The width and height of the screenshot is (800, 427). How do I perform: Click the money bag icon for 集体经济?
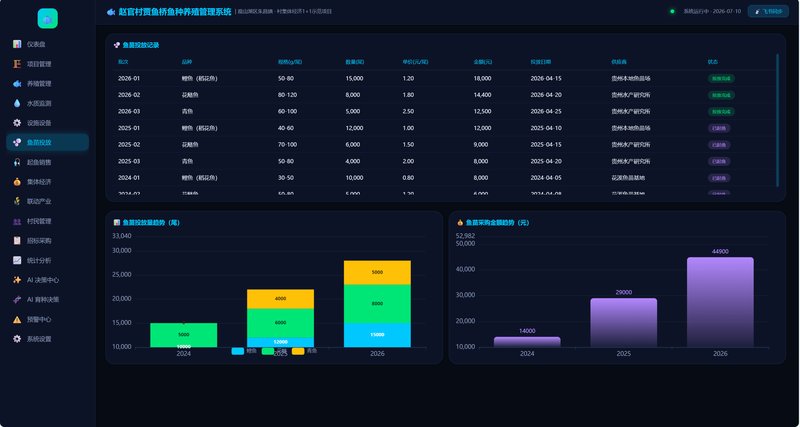(x=17, y=182)
